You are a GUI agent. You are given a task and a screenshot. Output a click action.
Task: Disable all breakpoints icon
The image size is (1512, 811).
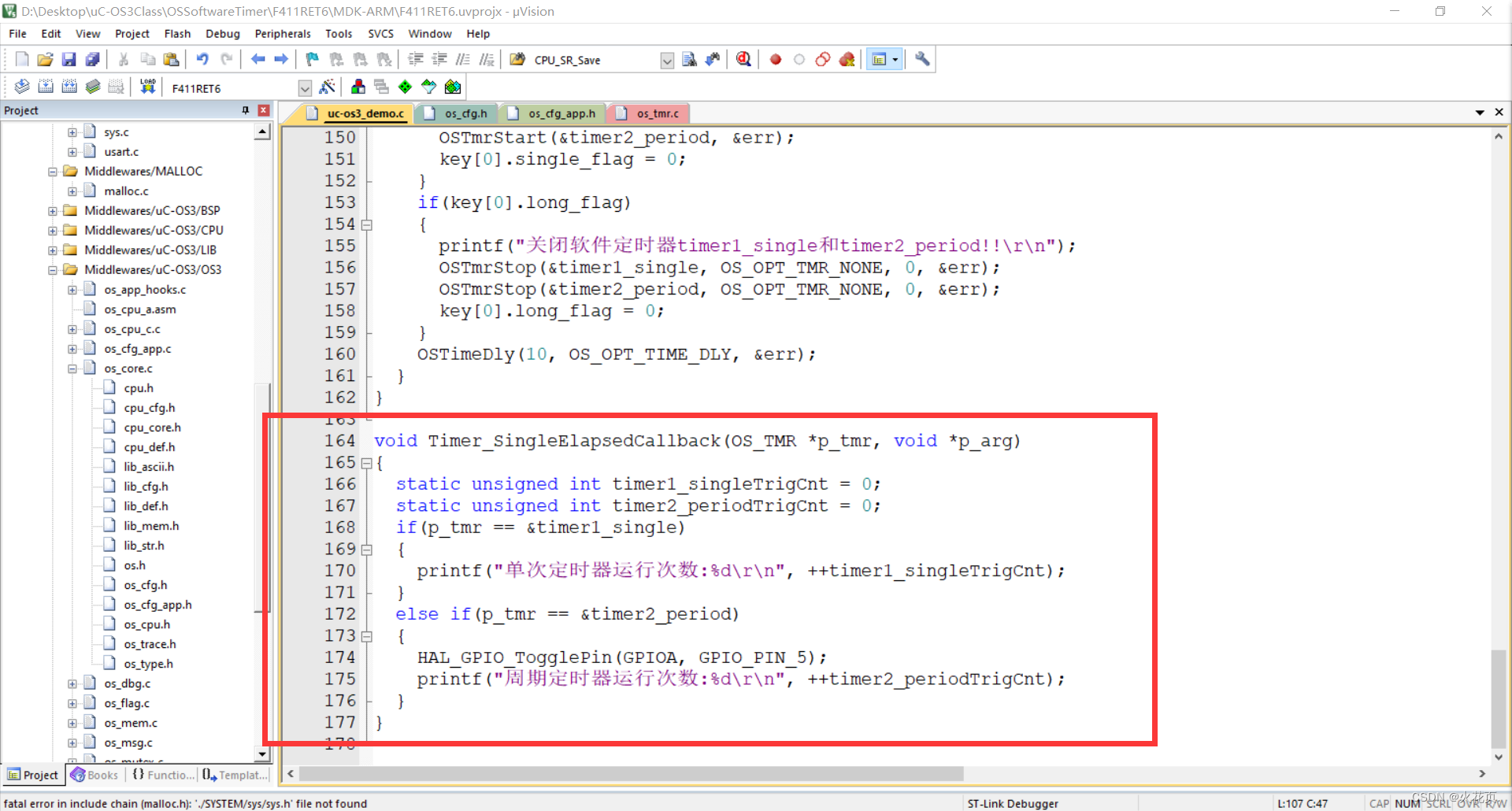click(x=823, y=59)
